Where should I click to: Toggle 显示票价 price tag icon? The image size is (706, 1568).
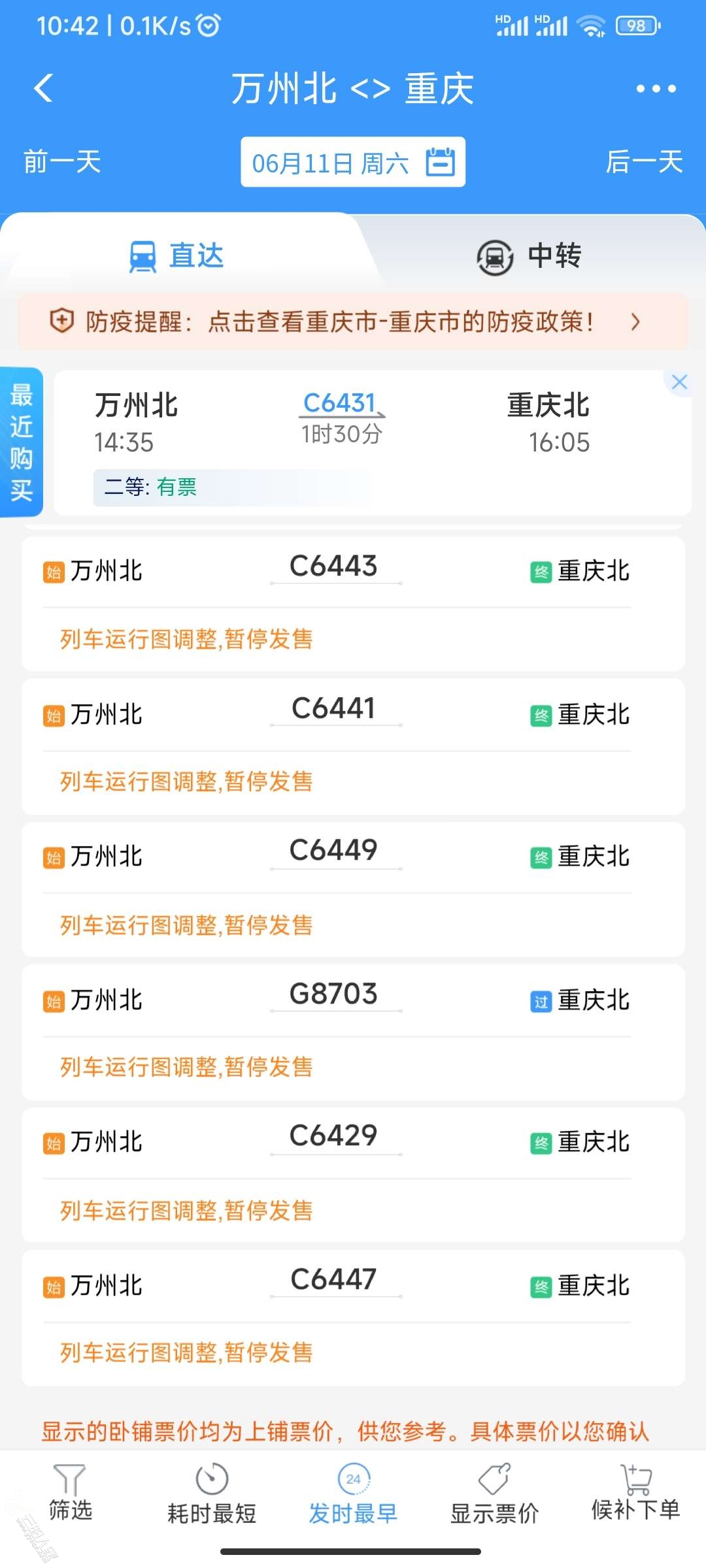coord(494,1478)
